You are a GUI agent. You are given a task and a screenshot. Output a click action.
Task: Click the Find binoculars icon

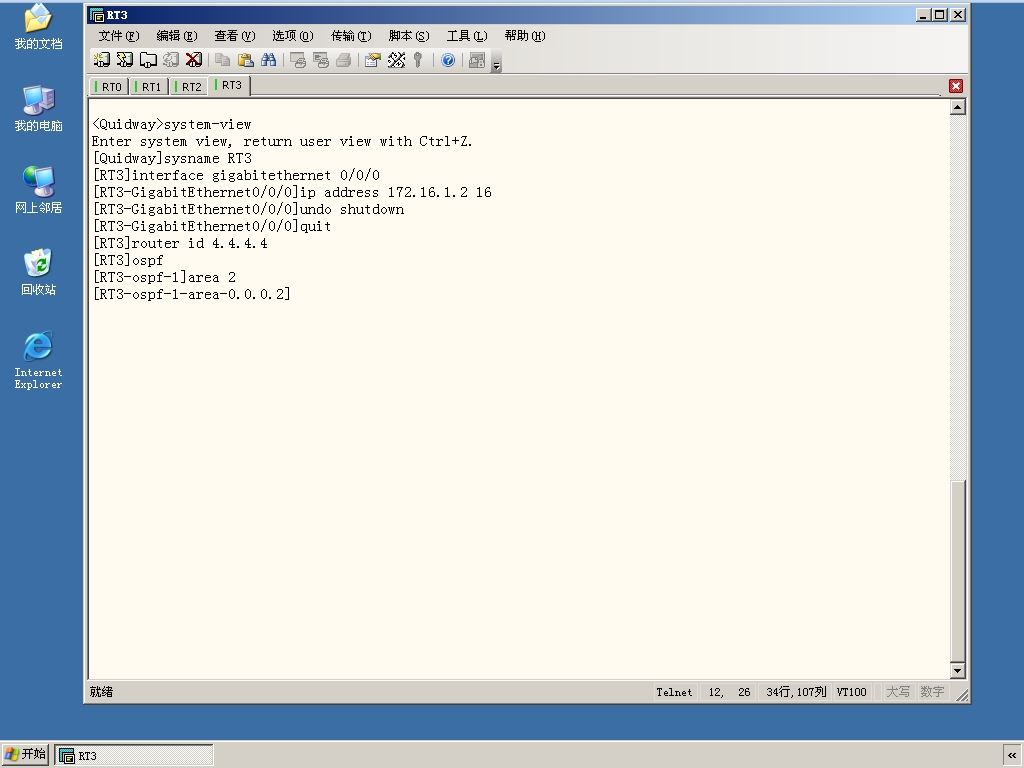[268, 60]
